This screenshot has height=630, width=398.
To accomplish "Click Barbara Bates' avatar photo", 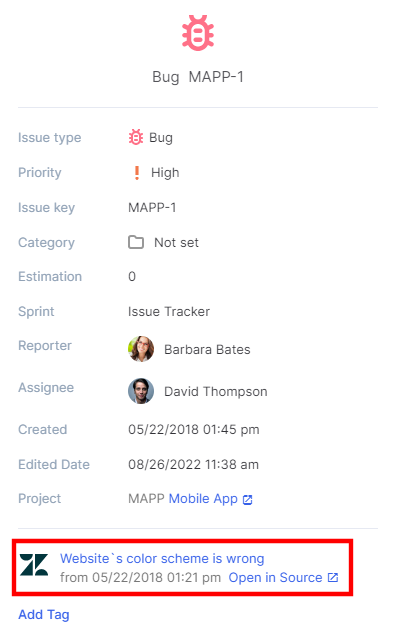I will click(141, 349).
